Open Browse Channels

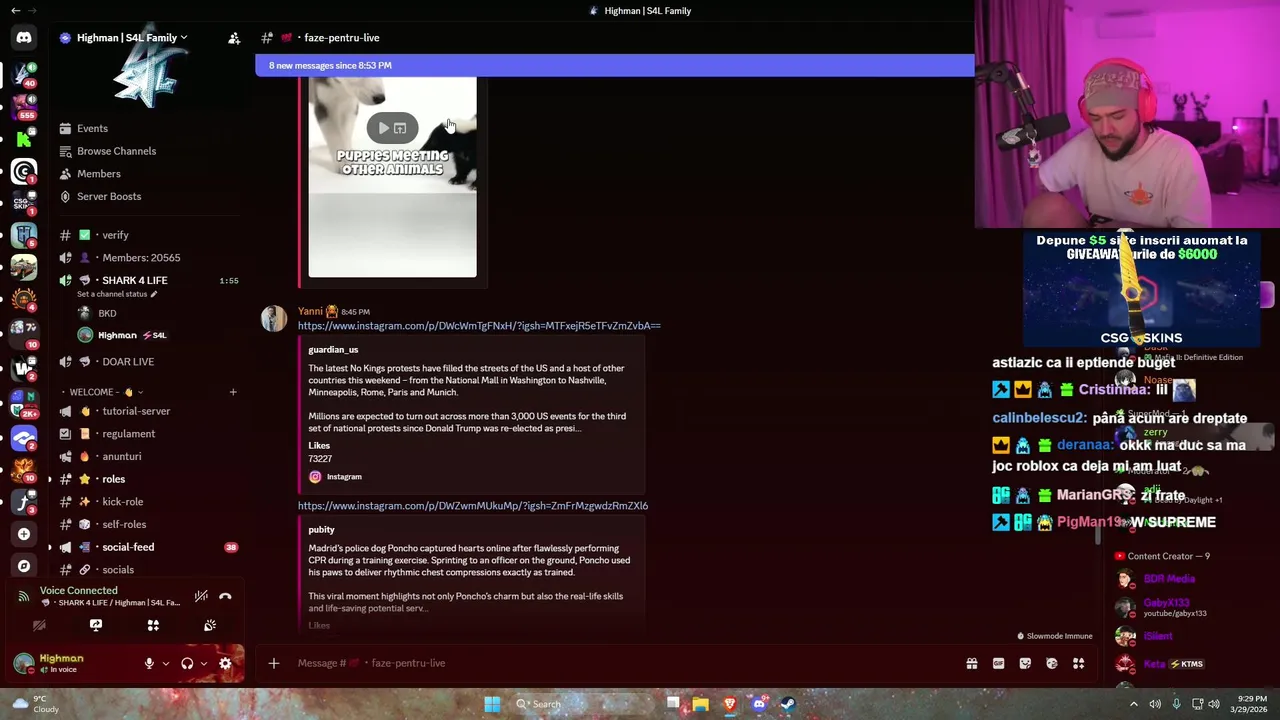(116, 151)
